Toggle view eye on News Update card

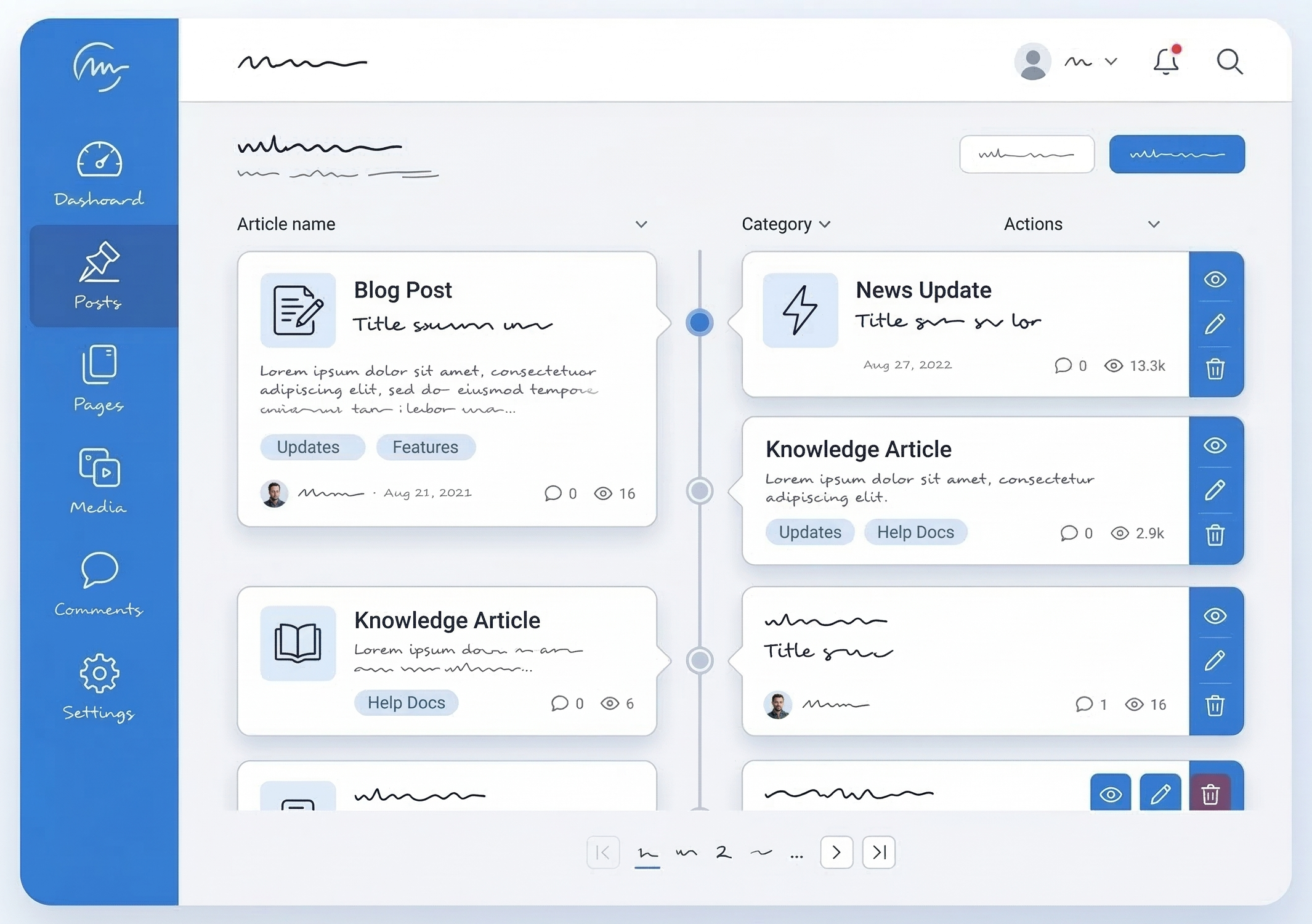1215,280
